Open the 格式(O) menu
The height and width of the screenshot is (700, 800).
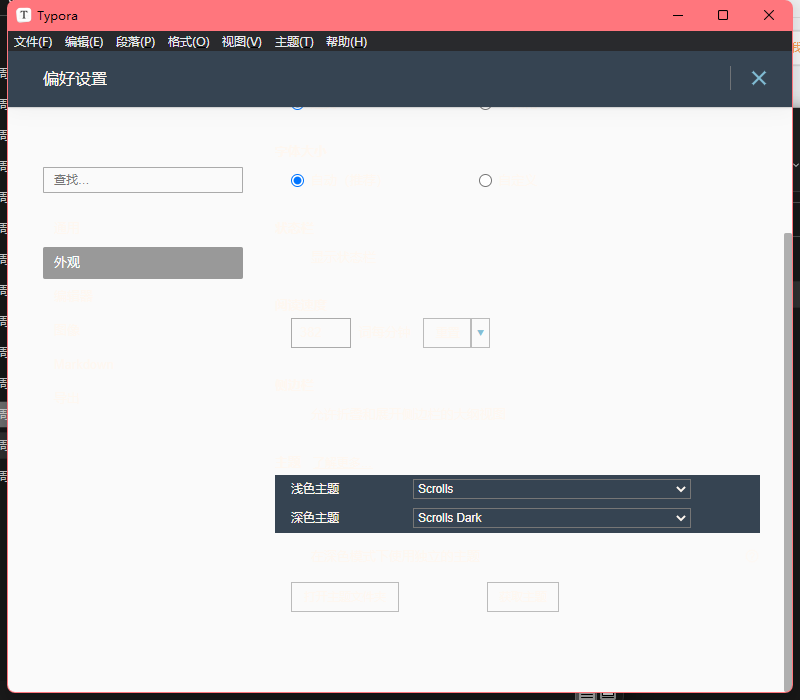pos(189,42)
